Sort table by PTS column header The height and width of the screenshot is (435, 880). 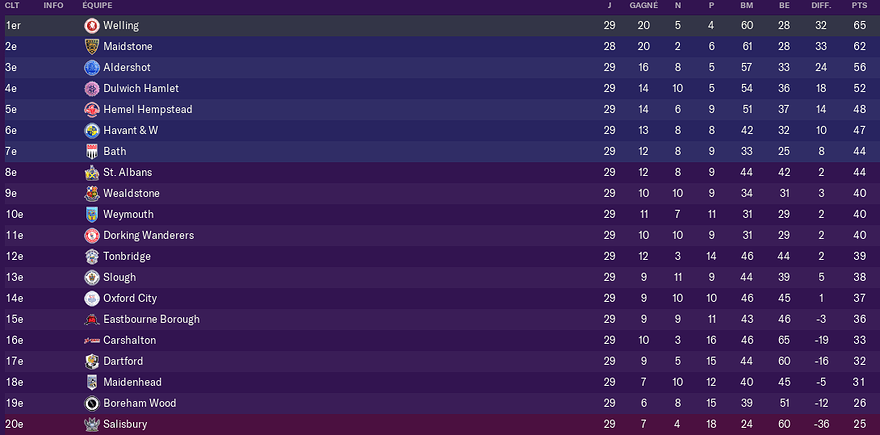[859, 5]
